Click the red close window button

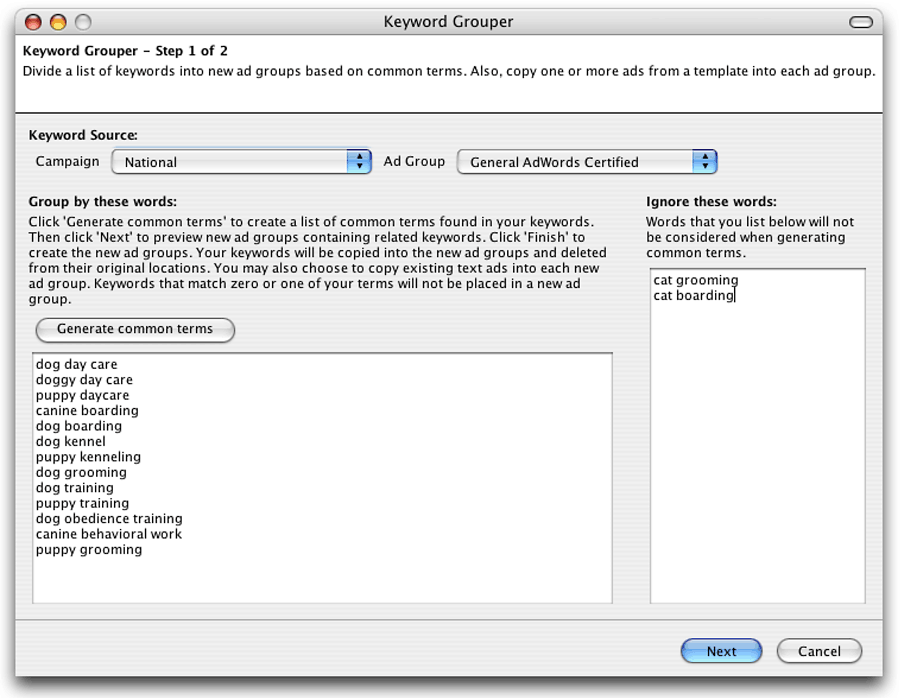(33, 22)
